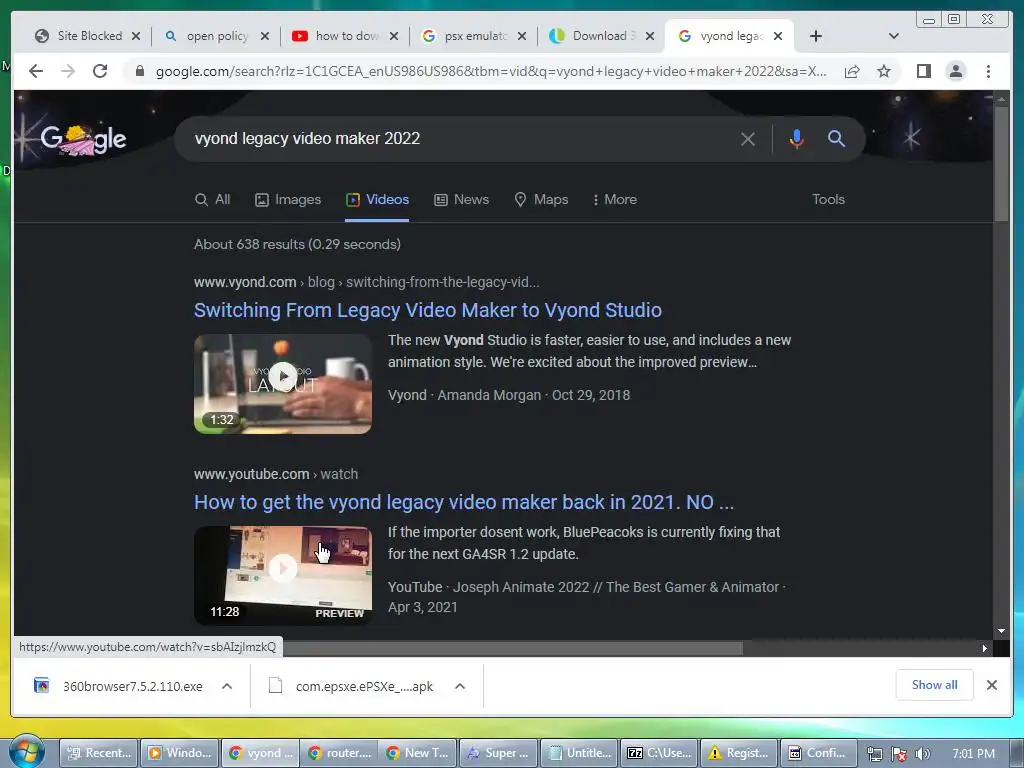Click the page scroll down arrow
Viewport: 1024px width, 768px height.
point(1001,631)
